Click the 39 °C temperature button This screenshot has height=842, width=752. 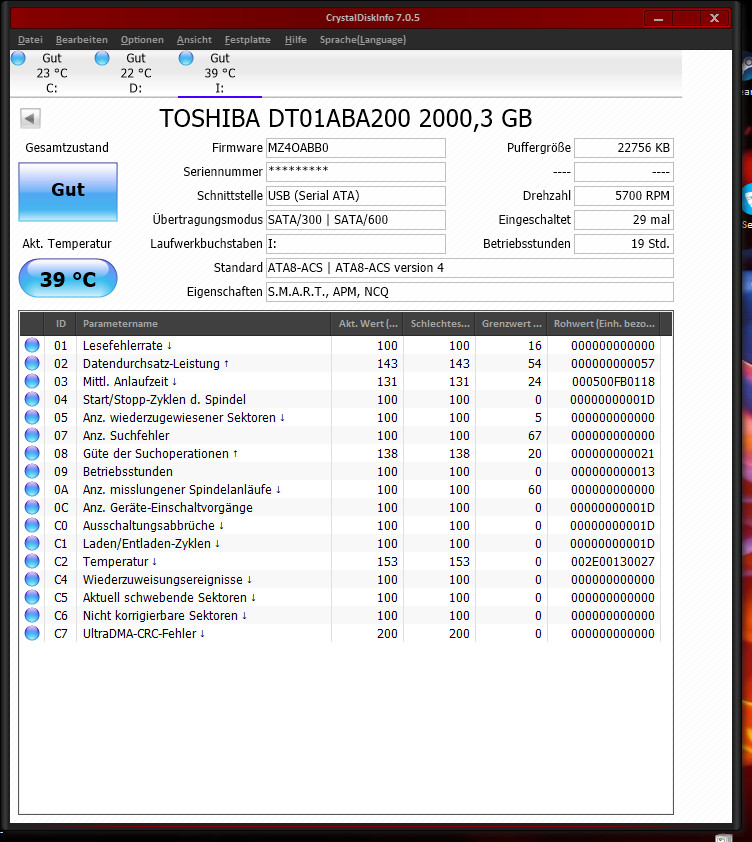68,278
